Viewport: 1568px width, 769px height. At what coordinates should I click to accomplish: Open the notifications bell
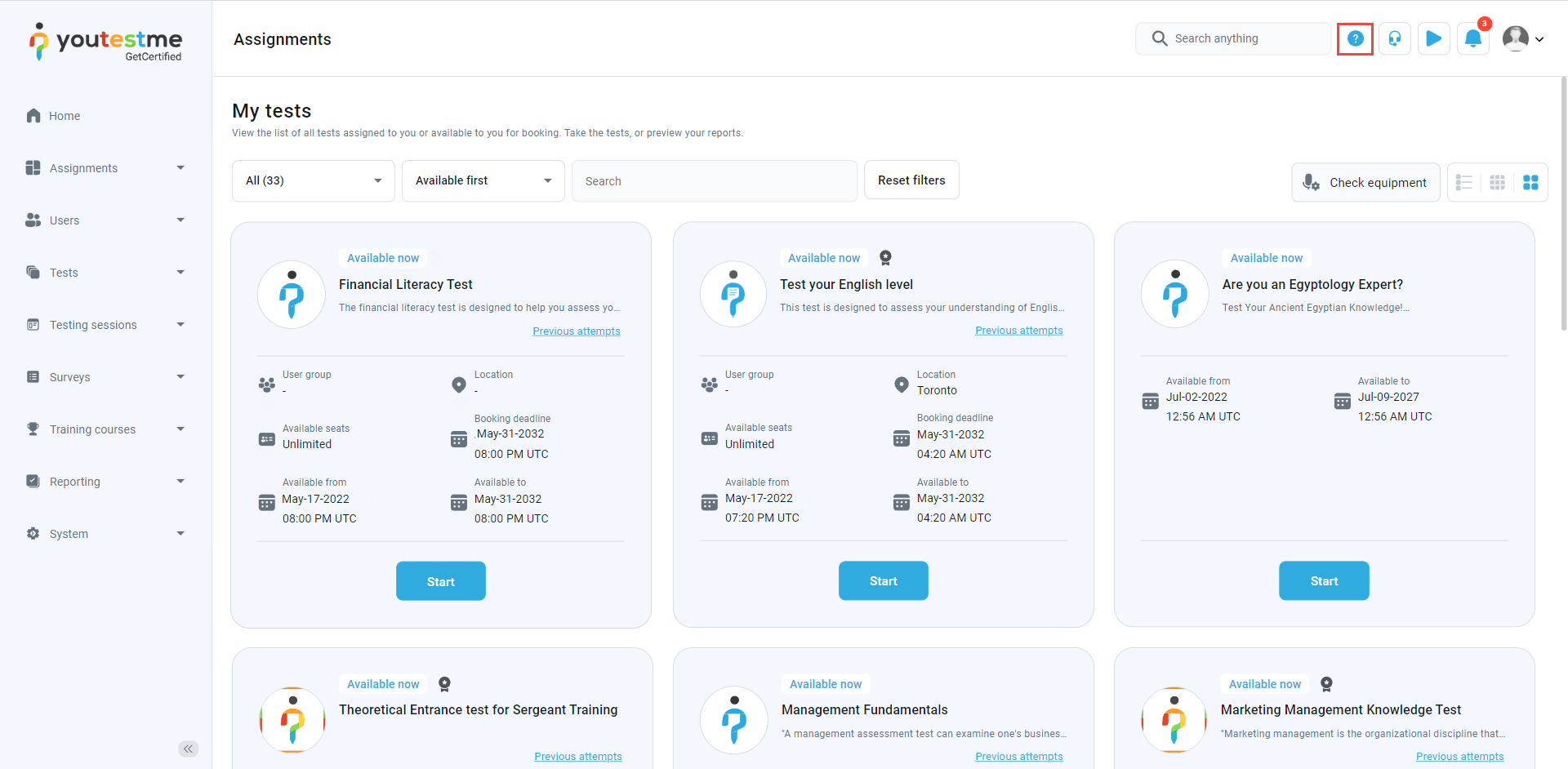(x=1473, y=38)
